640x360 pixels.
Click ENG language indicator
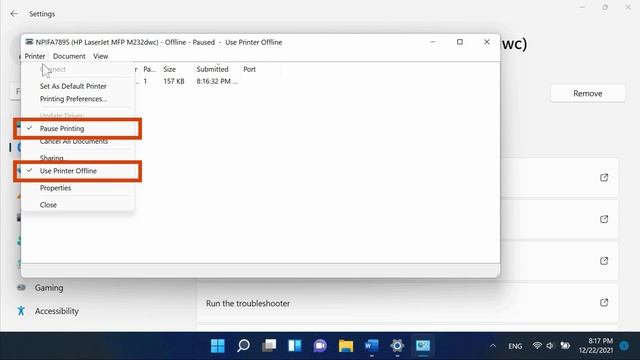pos(515,346)
